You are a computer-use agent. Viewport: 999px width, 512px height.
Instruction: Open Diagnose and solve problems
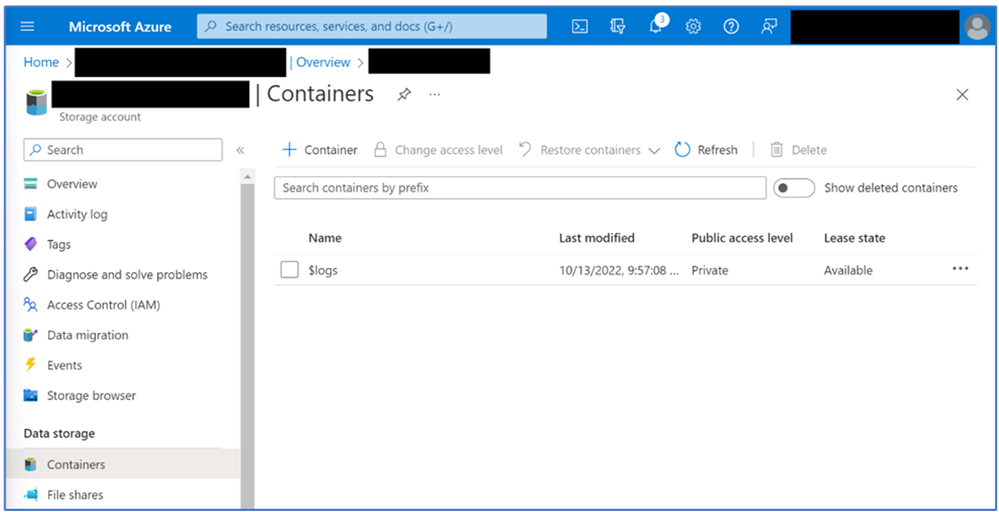pos(127,274)
